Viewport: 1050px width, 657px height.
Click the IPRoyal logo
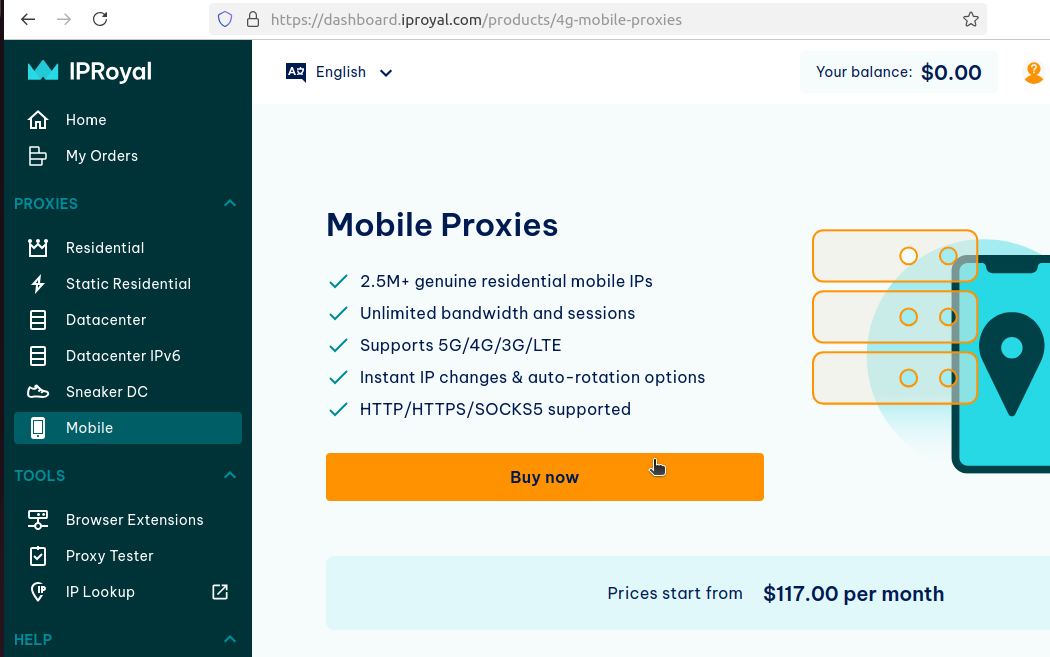pyautogui.click(x=90, y=71)
